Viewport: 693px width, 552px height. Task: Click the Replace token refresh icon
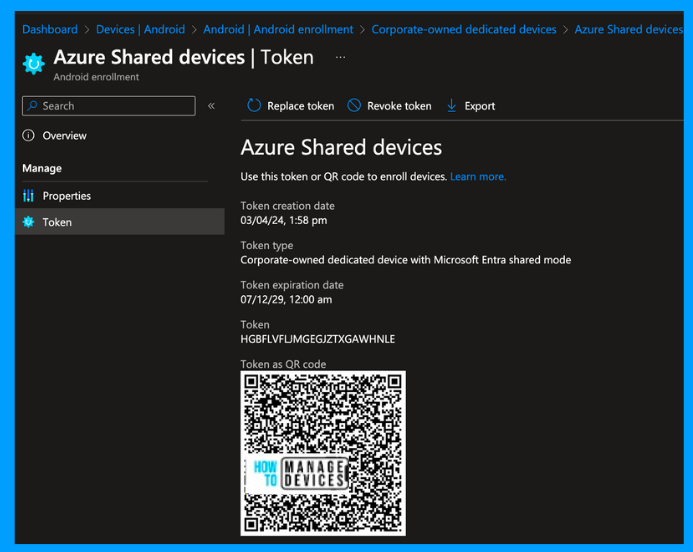tap(254, 106)
